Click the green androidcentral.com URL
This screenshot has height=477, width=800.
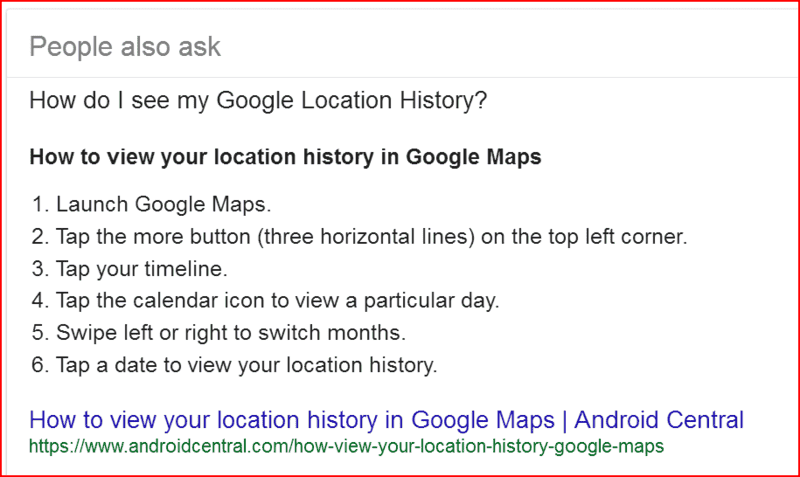pyautogui.click(x=347, y=445)
